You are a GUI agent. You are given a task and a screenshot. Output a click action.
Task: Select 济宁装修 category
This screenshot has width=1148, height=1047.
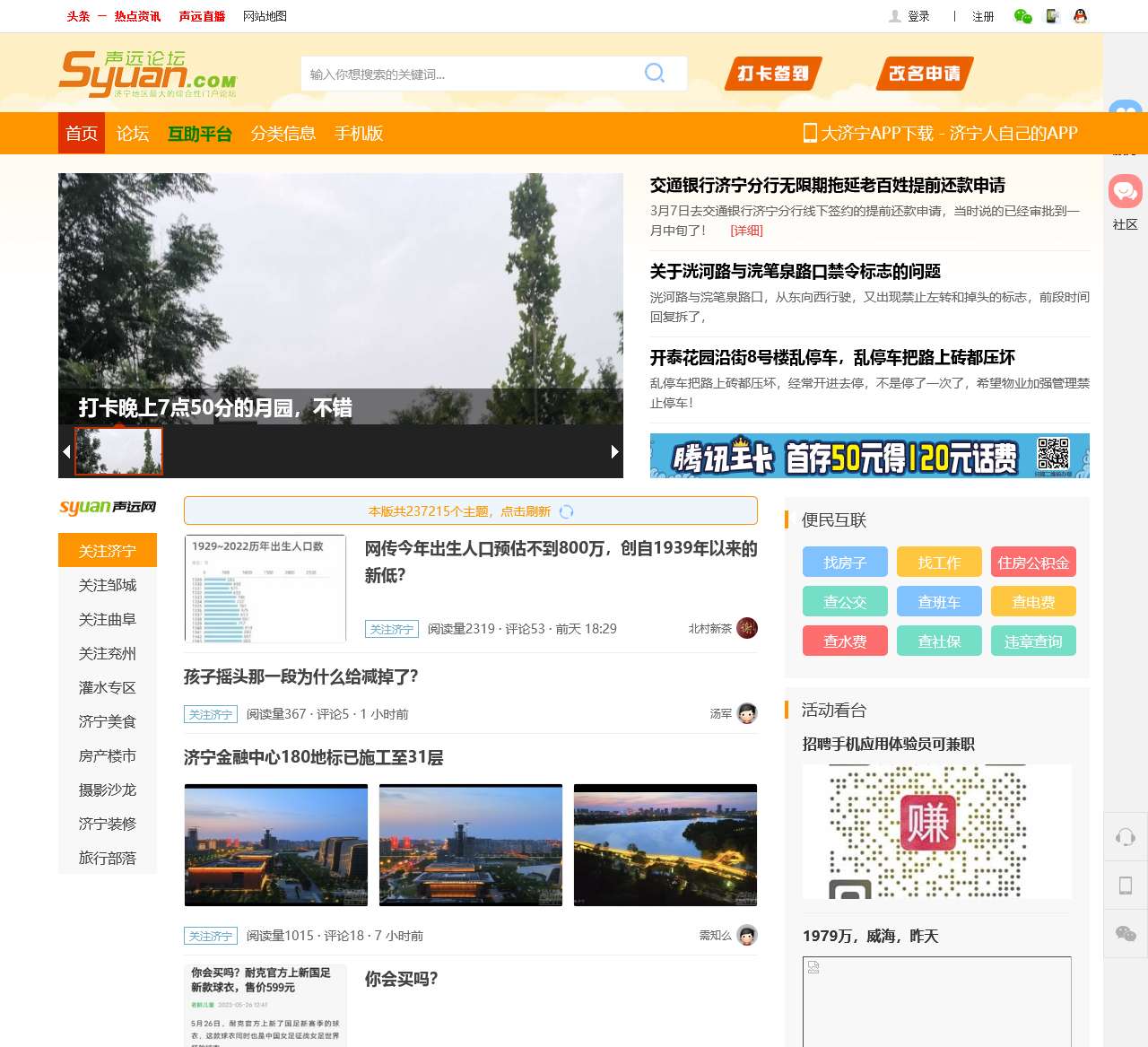click(x=108, y=824)
